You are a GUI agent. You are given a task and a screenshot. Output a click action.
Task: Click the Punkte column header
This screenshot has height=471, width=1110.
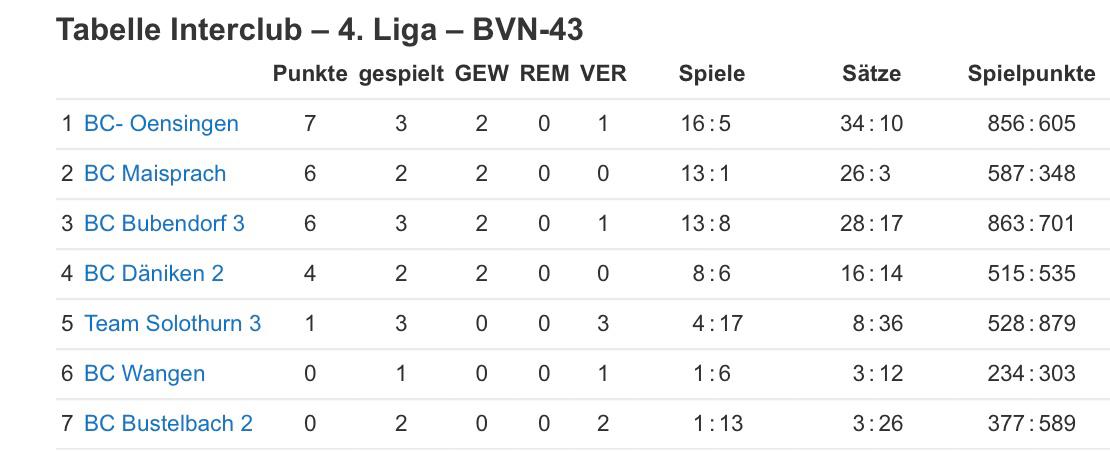tap(310, 74)
